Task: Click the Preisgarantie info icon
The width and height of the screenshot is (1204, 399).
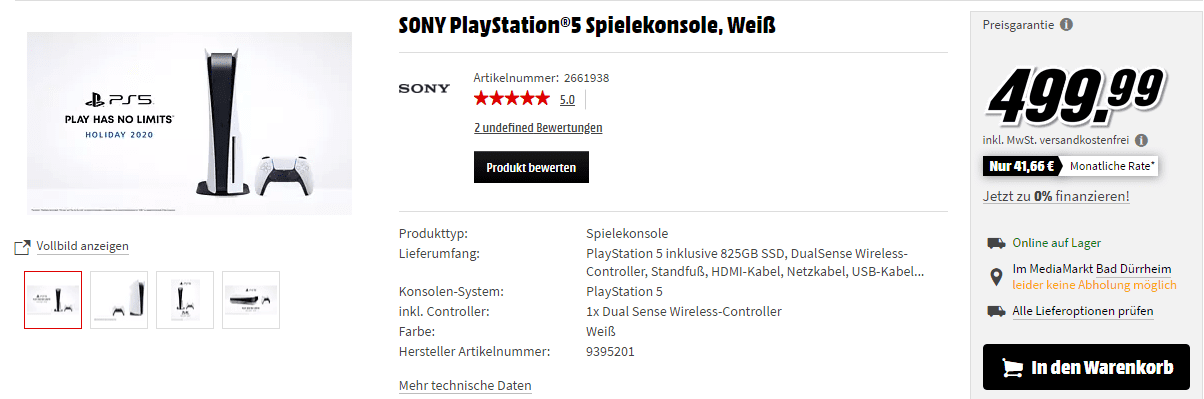Action: [x=1066, y=24]
